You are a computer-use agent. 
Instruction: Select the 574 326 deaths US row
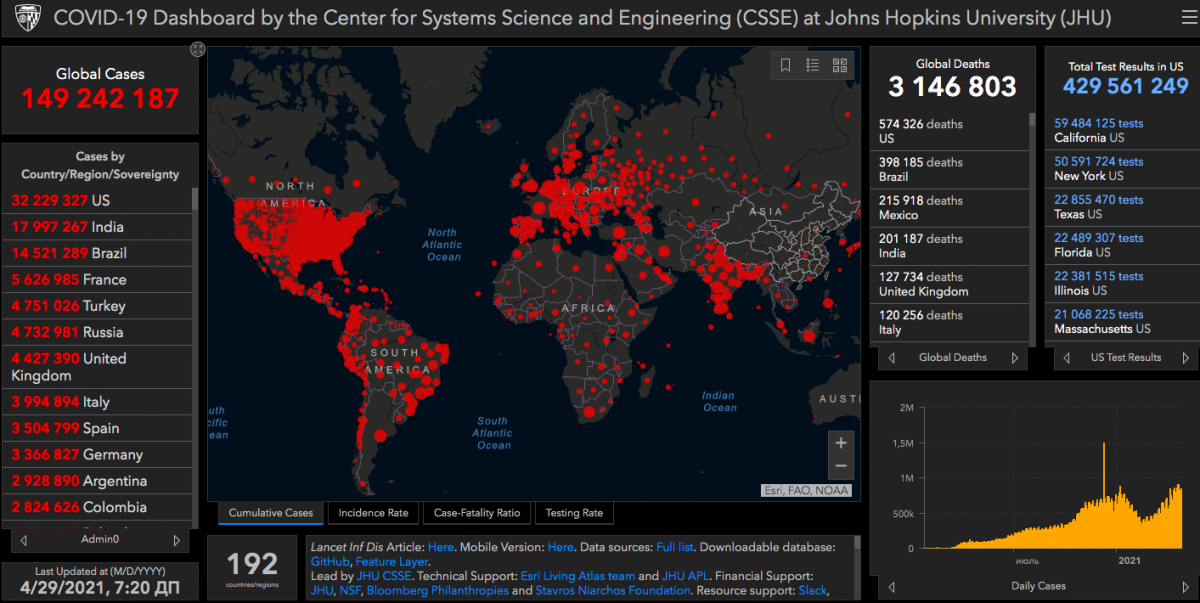(950, 131)
